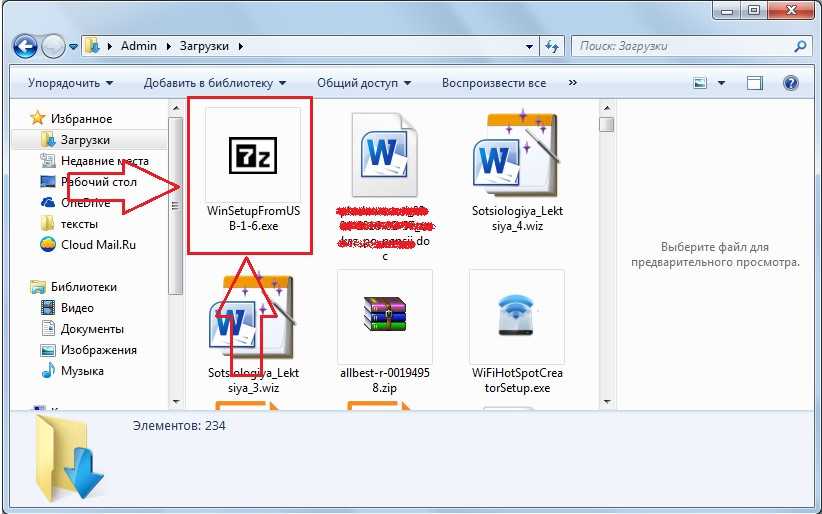822x514 pixels.
Task: Select the Word document icon ending in .doc
Action: [x=385, y=154]
